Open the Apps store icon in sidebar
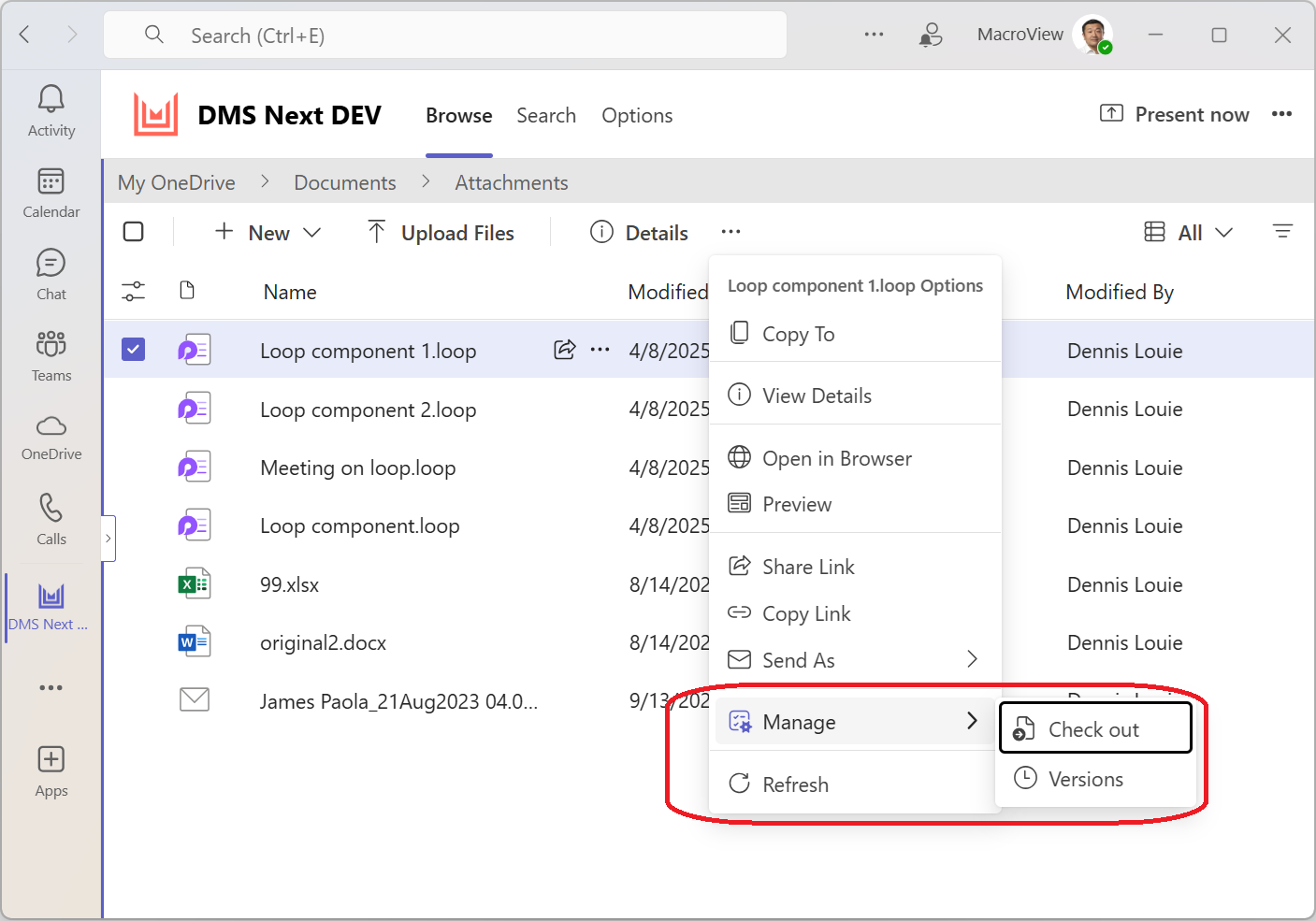 click(51, 771)
